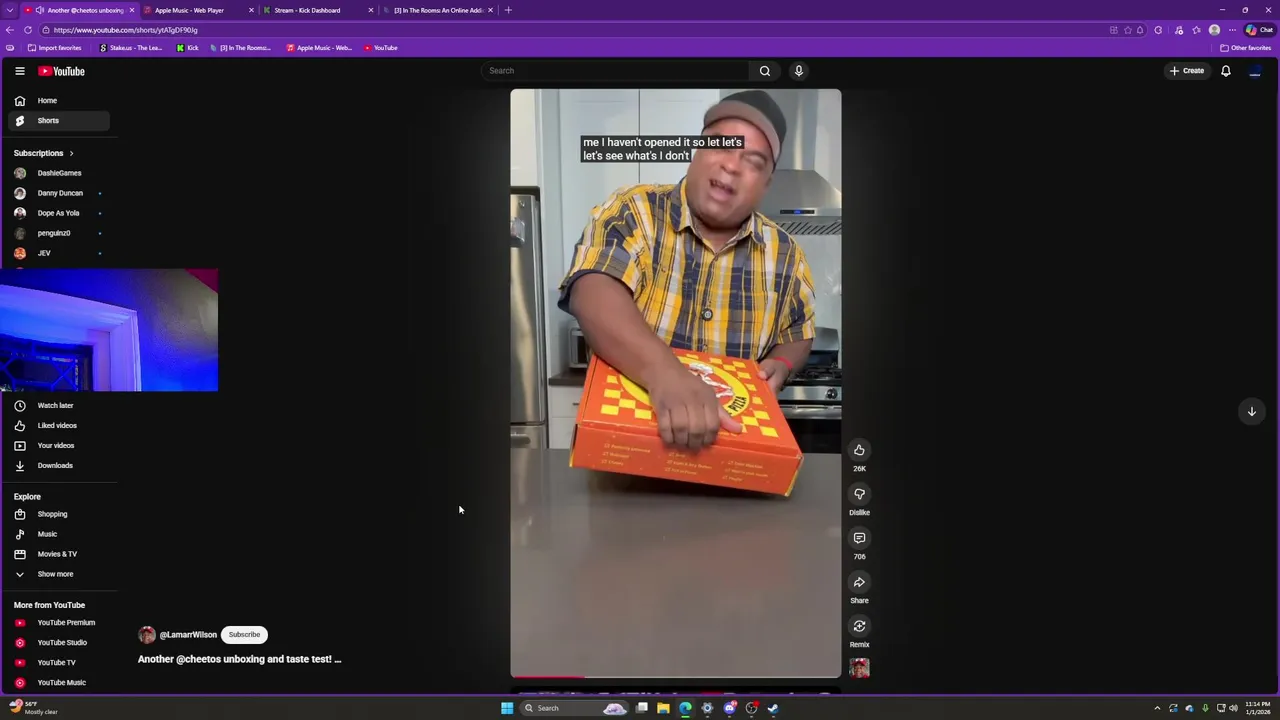Open the YouTube hamburger guide menu
Image resolution: width=1280 pixels, height=720 pixels.
(x=19, y=71)
